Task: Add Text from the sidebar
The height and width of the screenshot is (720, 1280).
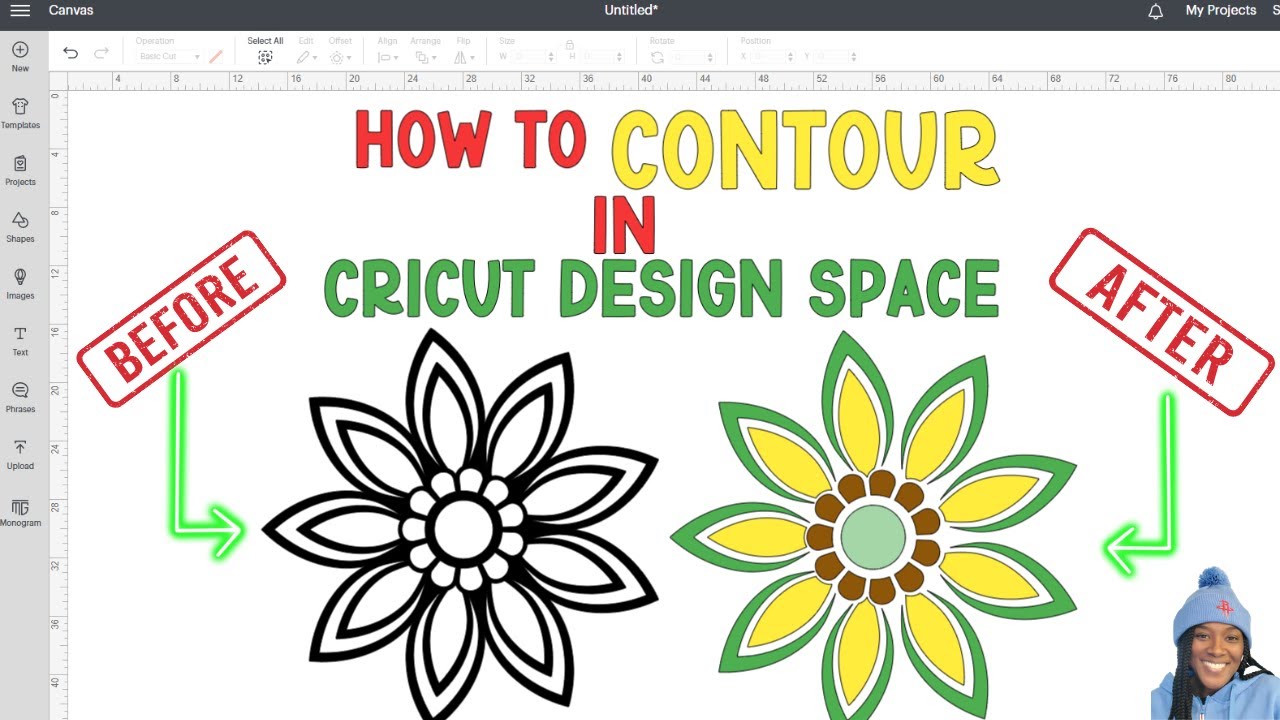Action: click(x=20, y=340)
